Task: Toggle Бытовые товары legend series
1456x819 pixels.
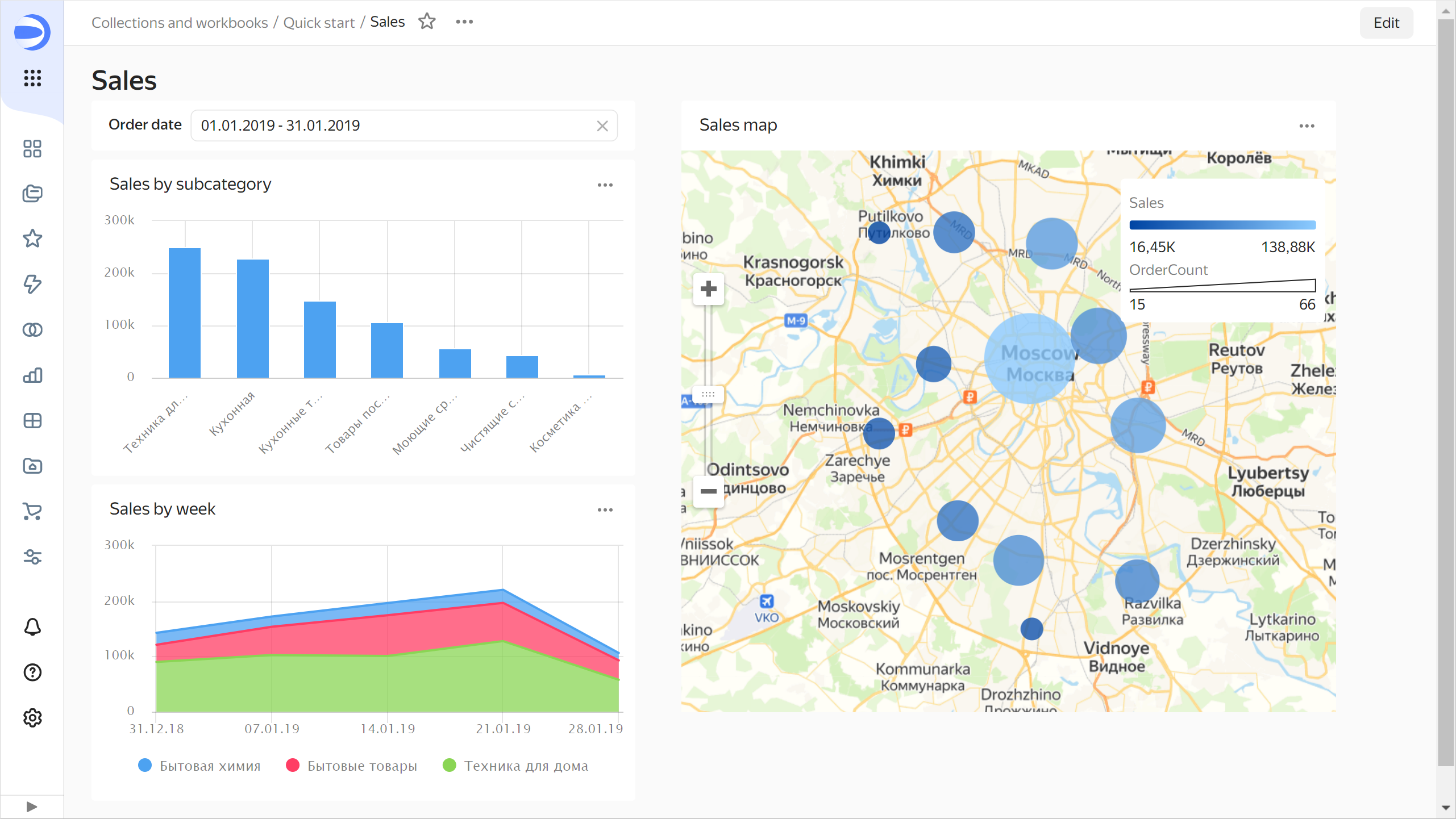Action: (352, 766)
